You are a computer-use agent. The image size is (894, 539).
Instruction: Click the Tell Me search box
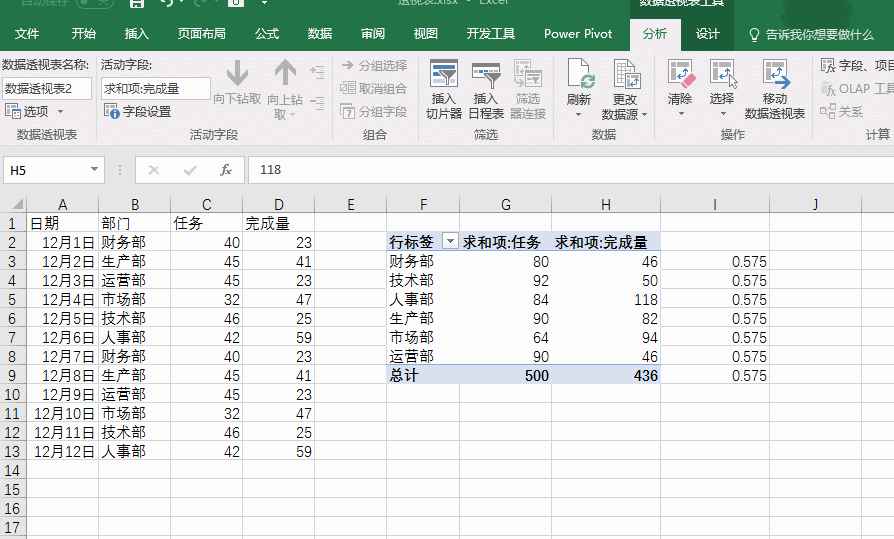click(818, 34)
